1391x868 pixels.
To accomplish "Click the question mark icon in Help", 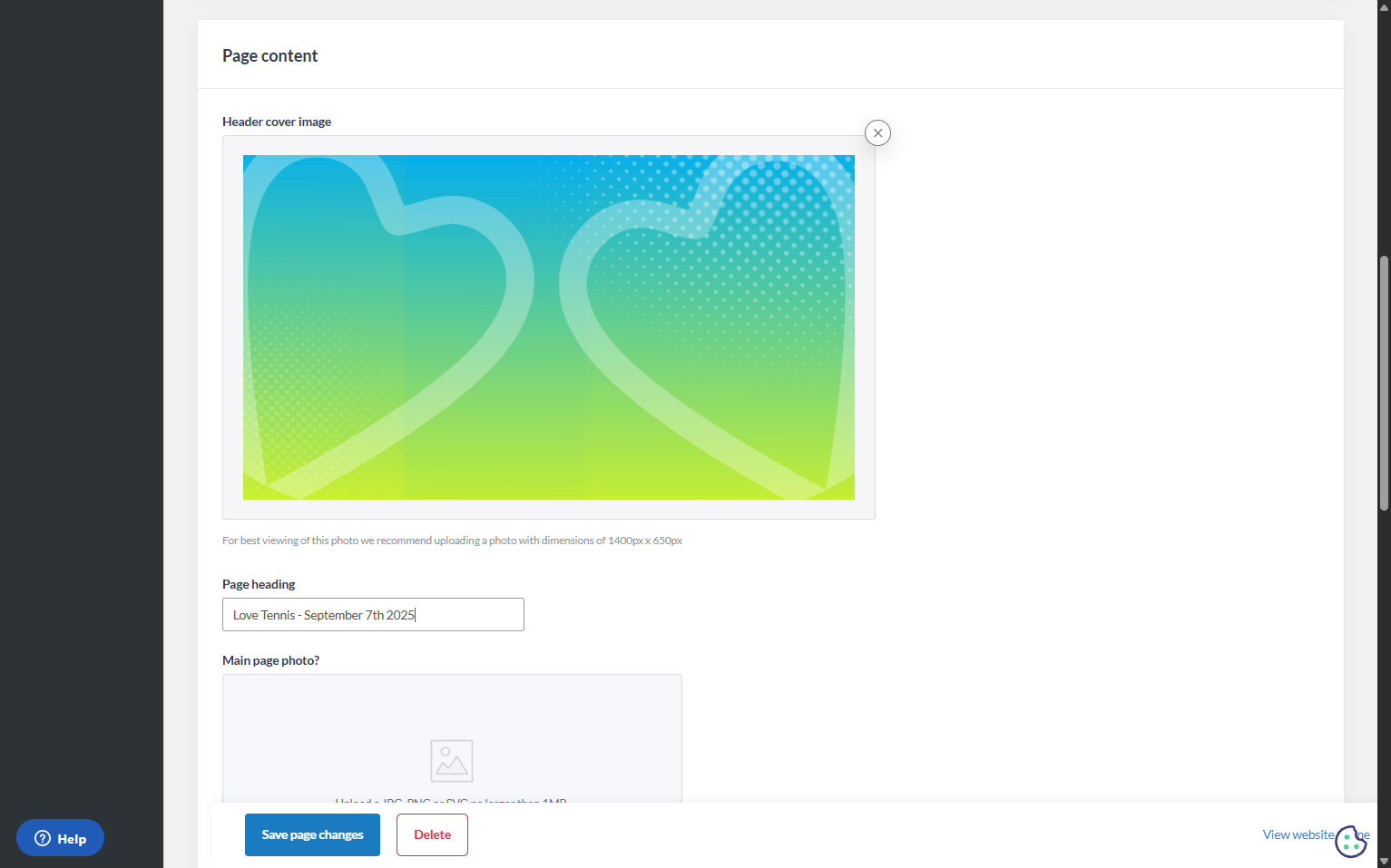I will (43, 838).
